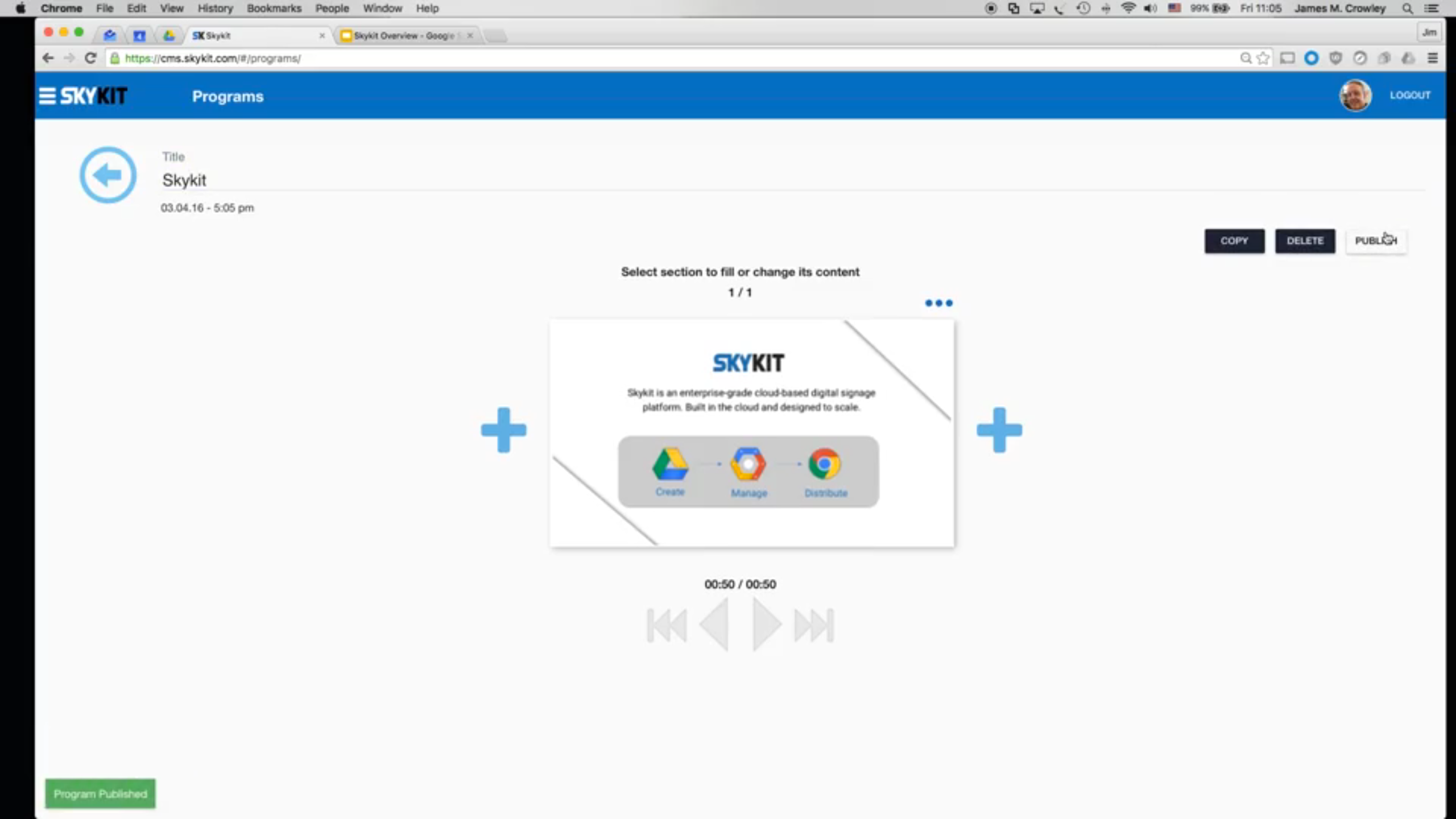Bookmark this page with the star
The image size is (1456, 819).
click(x=1263, y=58)
